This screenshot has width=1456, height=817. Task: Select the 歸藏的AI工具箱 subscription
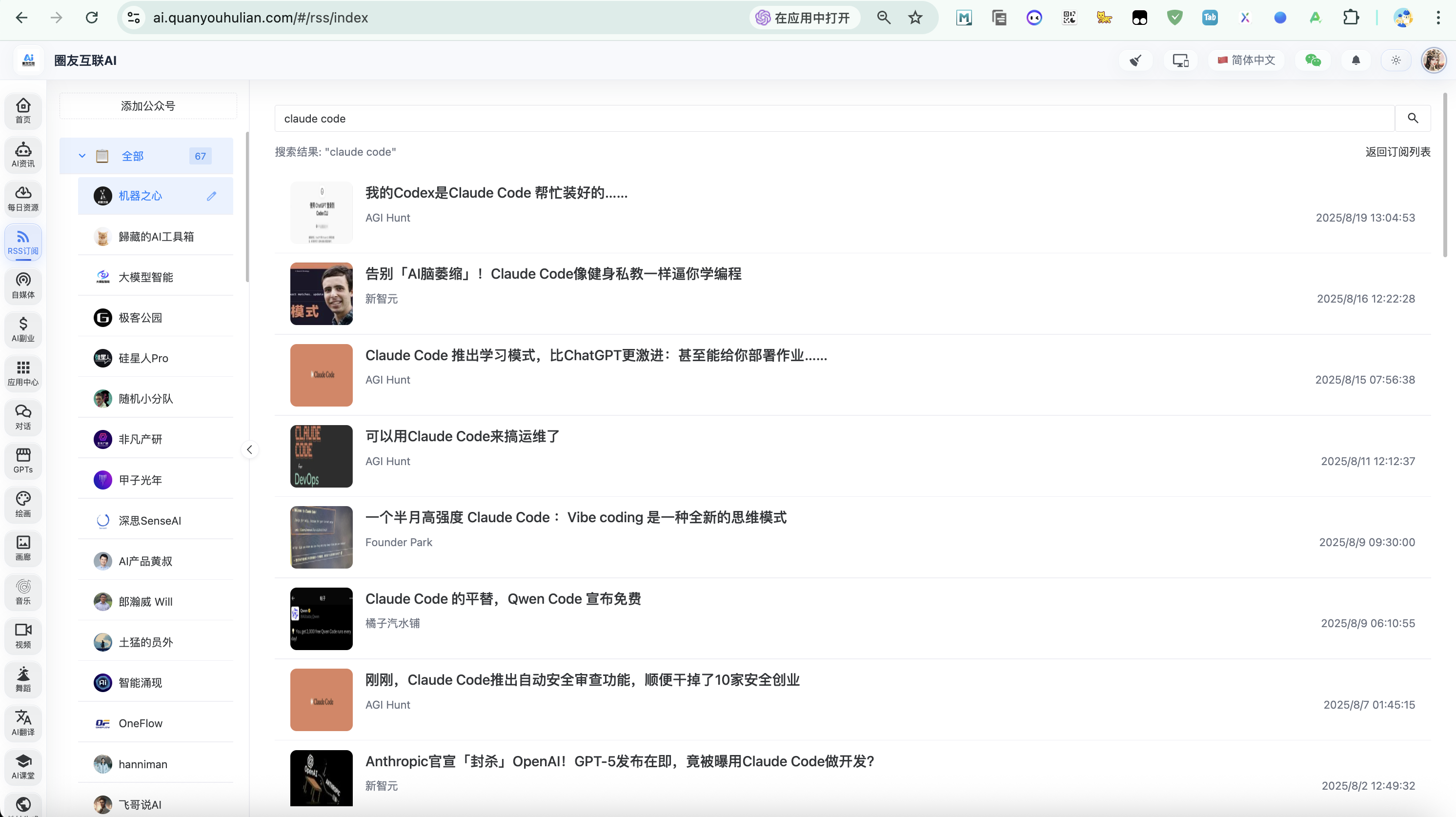click(156, 237)
